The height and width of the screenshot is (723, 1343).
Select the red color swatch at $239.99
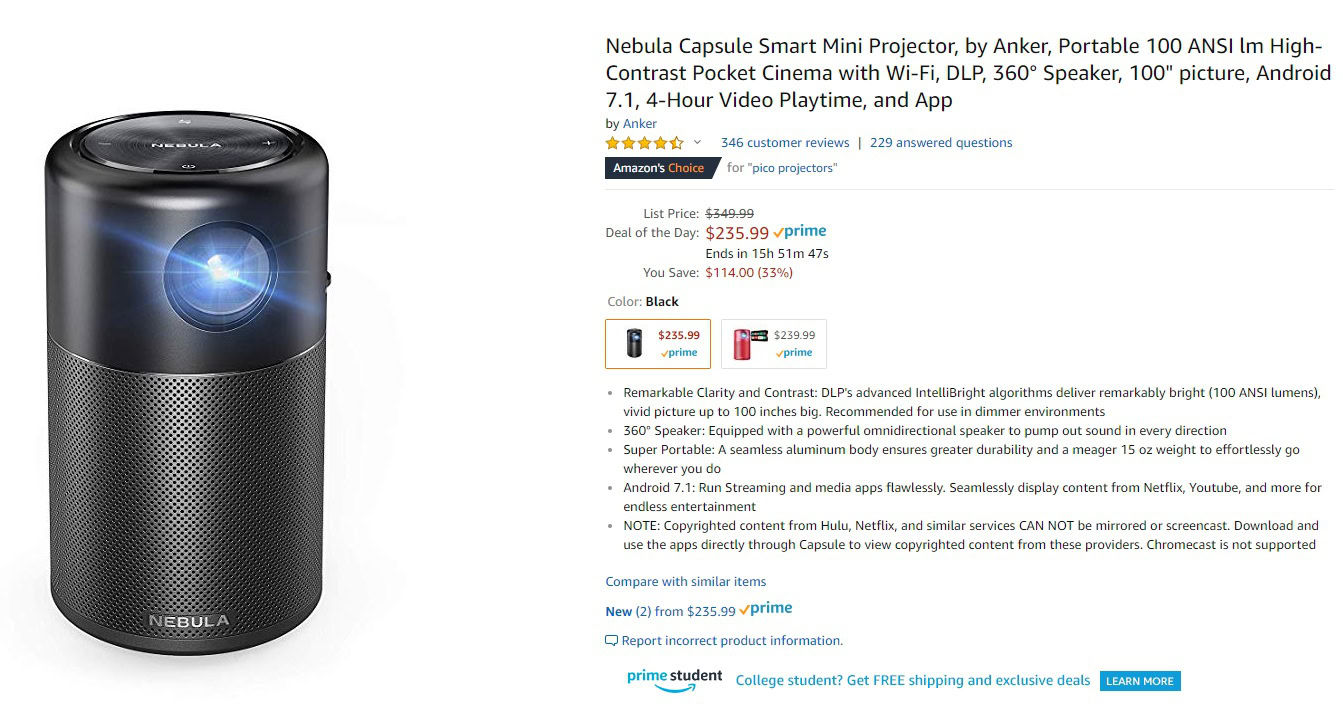point(773,344)
